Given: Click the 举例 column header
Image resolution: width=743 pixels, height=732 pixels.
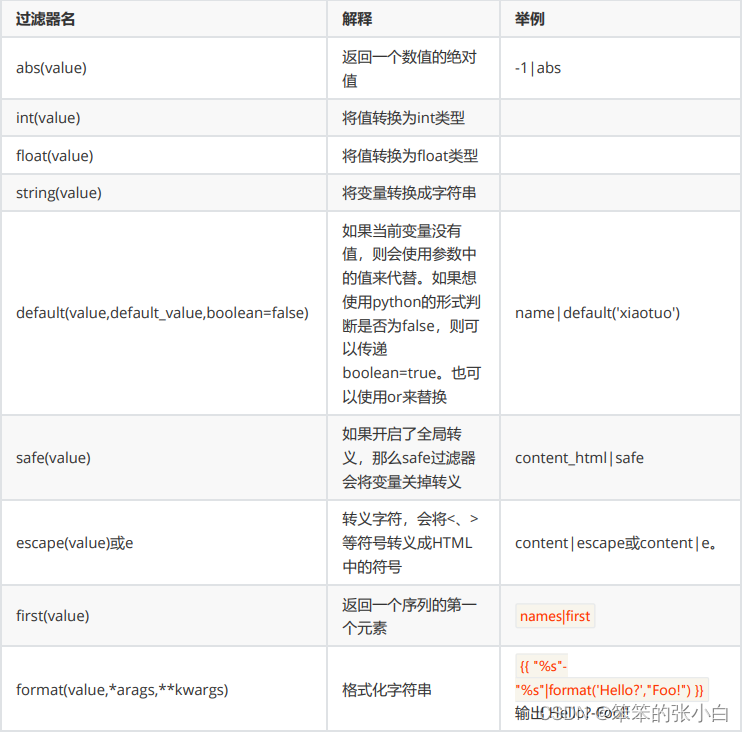Looking at the screenshot, I should pos(529,19).
